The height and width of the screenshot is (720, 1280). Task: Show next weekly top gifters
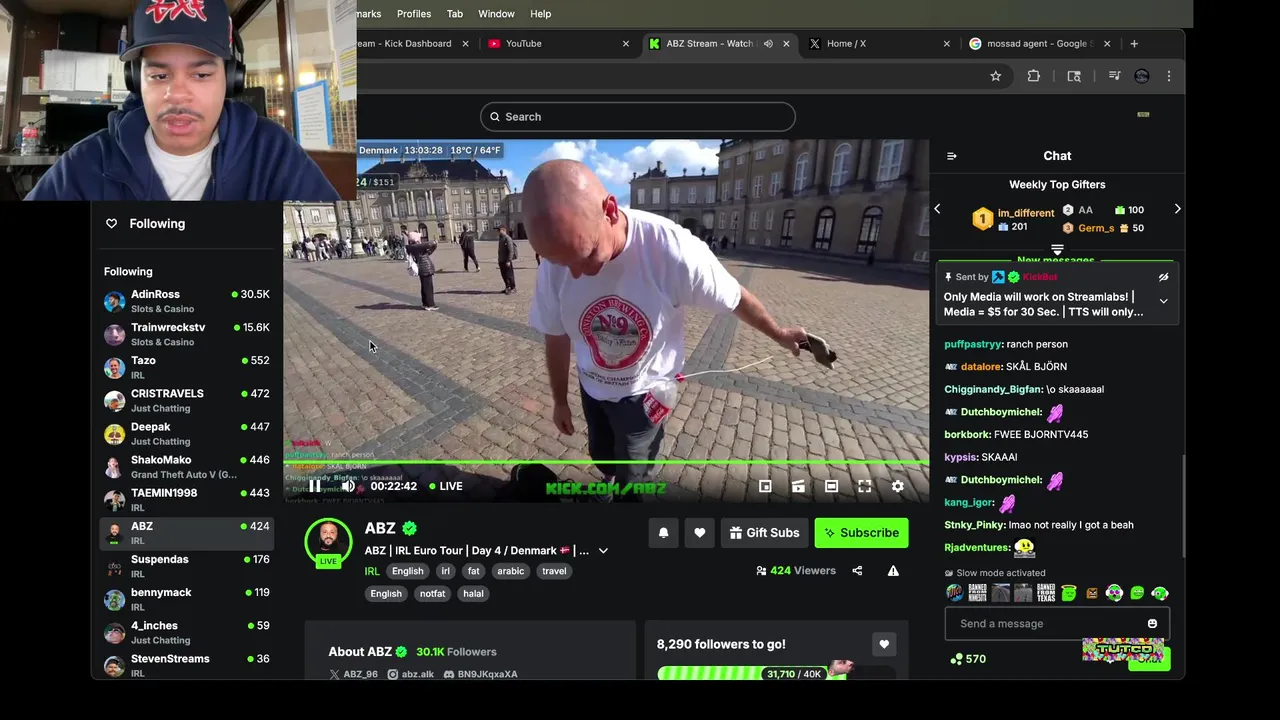(x=1177, y=209)
